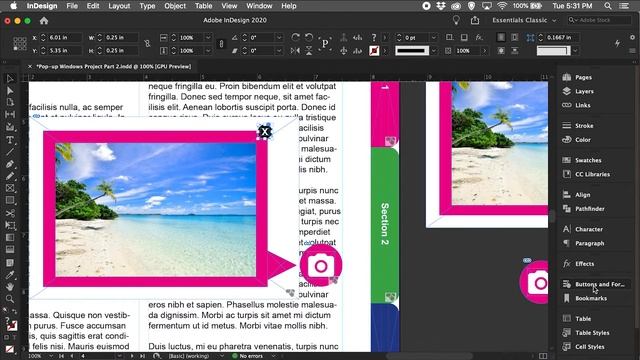The width and height of the screenshot is (640, 360).
Task: Click the Rotate 90° counter-clockwise icon
Action: click(x=309, y=37)
